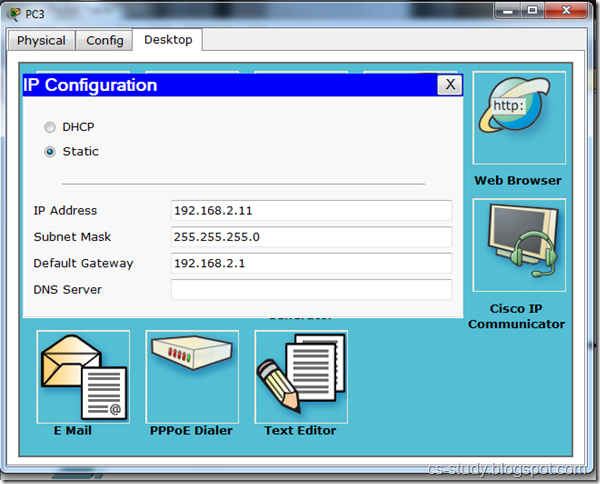Close the IP Configuration dialog with X
This screenshot has width=600, height=484.
450,85
